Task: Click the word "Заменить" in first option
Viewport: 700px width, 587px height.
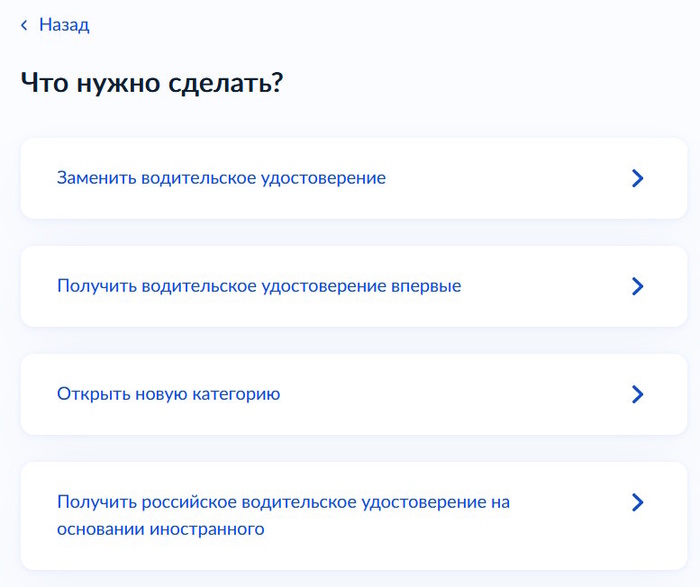Action: pyautogui.click(x=95, y=178)
